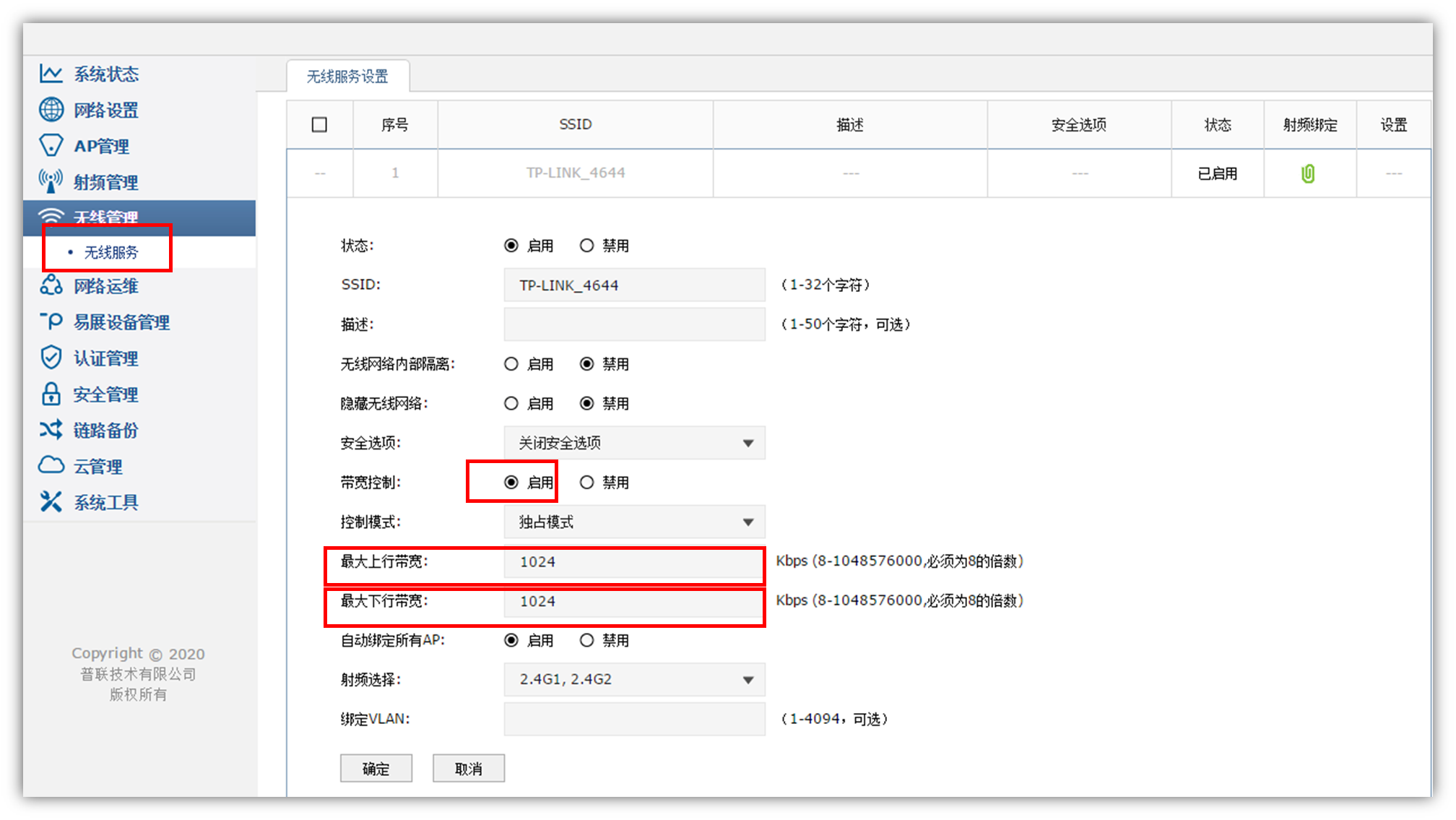This screenshot has height=820, width=1456.
Task: Tick the select-all checkbox in table header
Action: pyautogui.click(x=319, y=125)
